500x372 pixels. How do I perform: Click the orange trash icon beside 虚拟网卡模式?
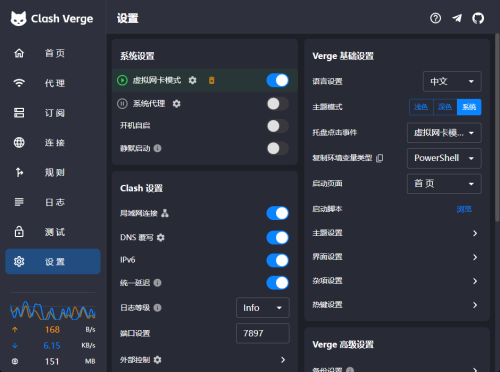[x=211, y=80]
